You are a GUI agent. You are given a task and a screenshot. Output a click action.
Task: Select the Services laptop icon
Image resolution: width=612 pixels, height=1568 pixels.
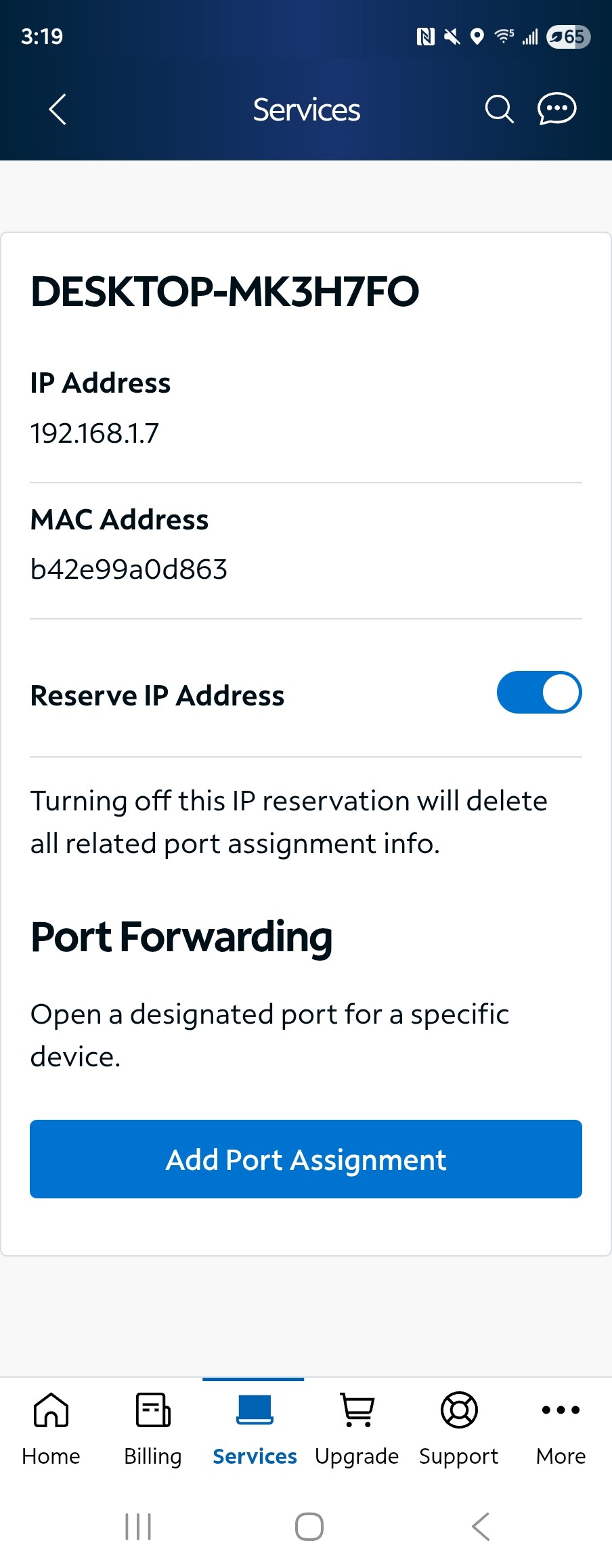pos(255,1411)
